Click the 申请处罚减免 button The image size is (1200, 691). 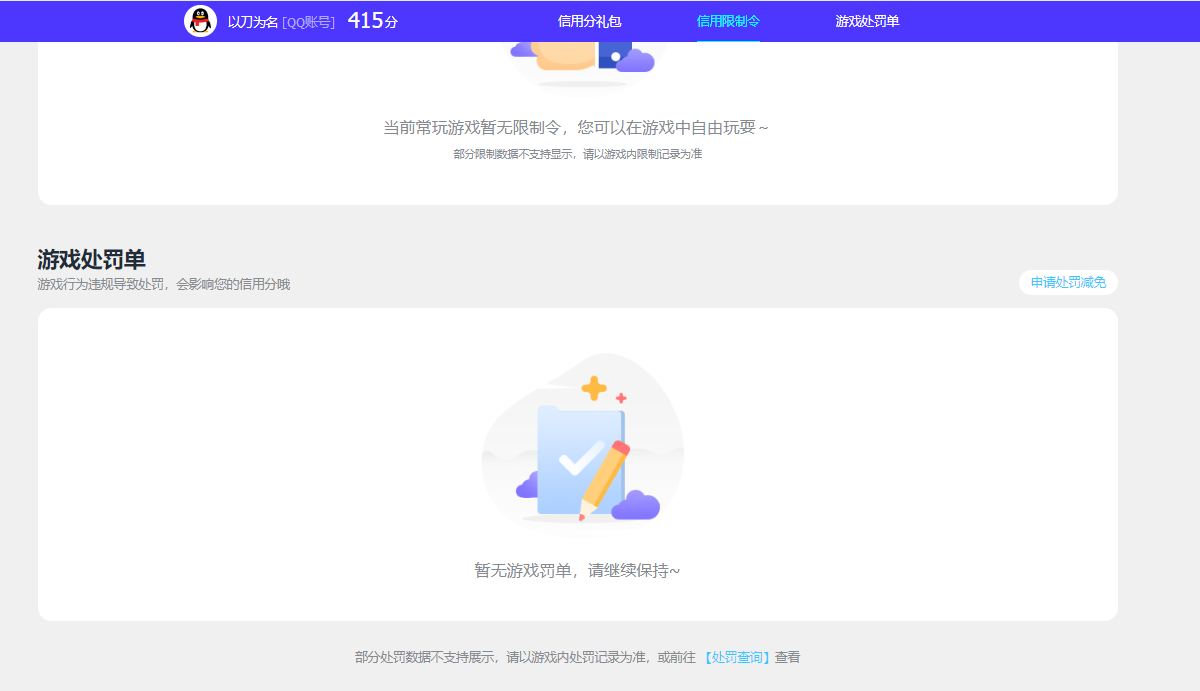(x=1067, y=282)
